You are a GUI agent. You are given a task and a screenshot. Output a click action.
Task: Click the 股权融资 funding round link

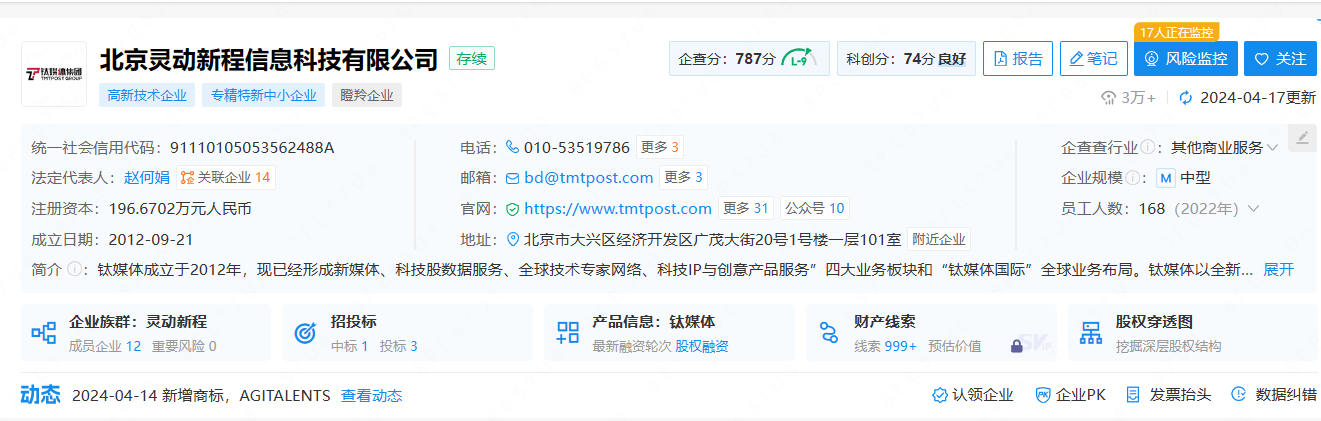click(702, 346)
